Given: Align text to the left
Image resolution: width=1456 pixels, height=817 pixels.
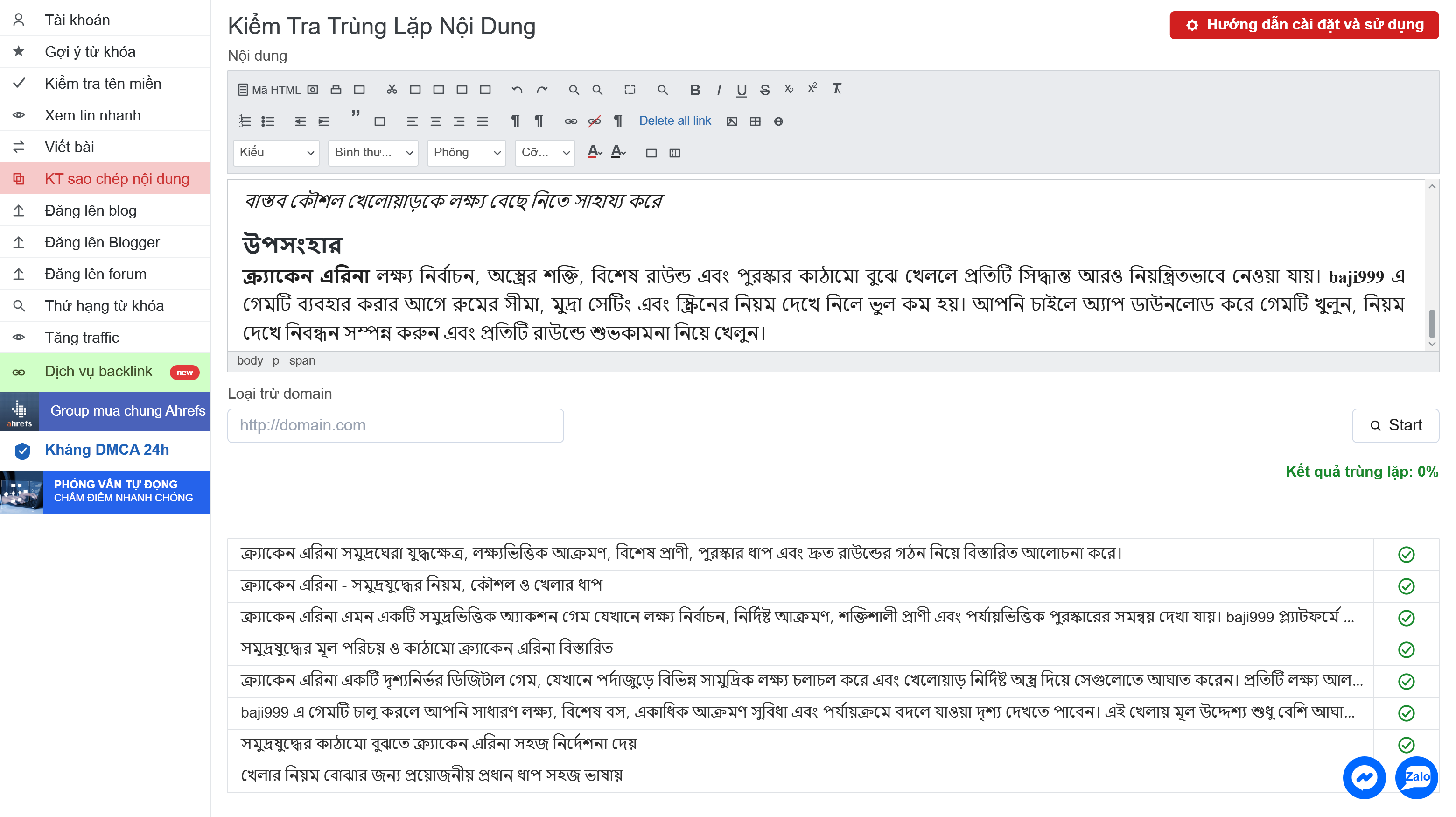Looking at the screenshot, I should click(x=412, y=121).
